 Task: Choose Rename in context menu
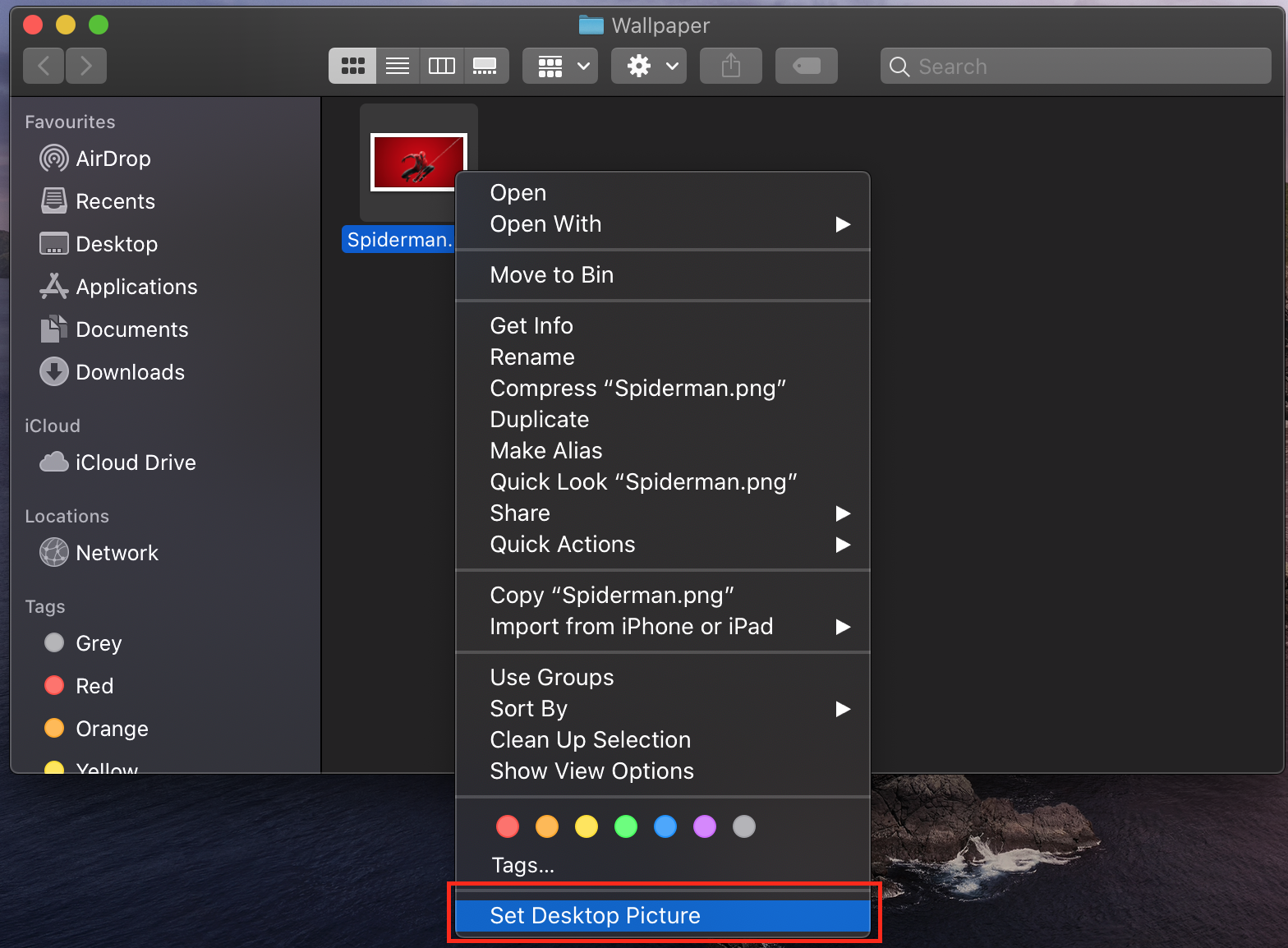pyautogui.click(x=662, y=357)
